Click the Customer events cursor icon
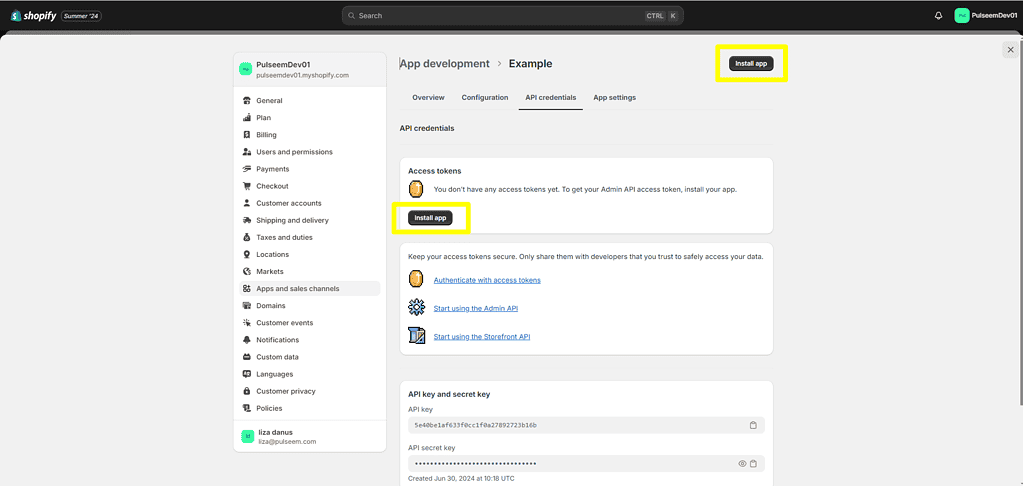Image resolution: width=1023 pixels, height=486 pixels. tap(247, 323)
